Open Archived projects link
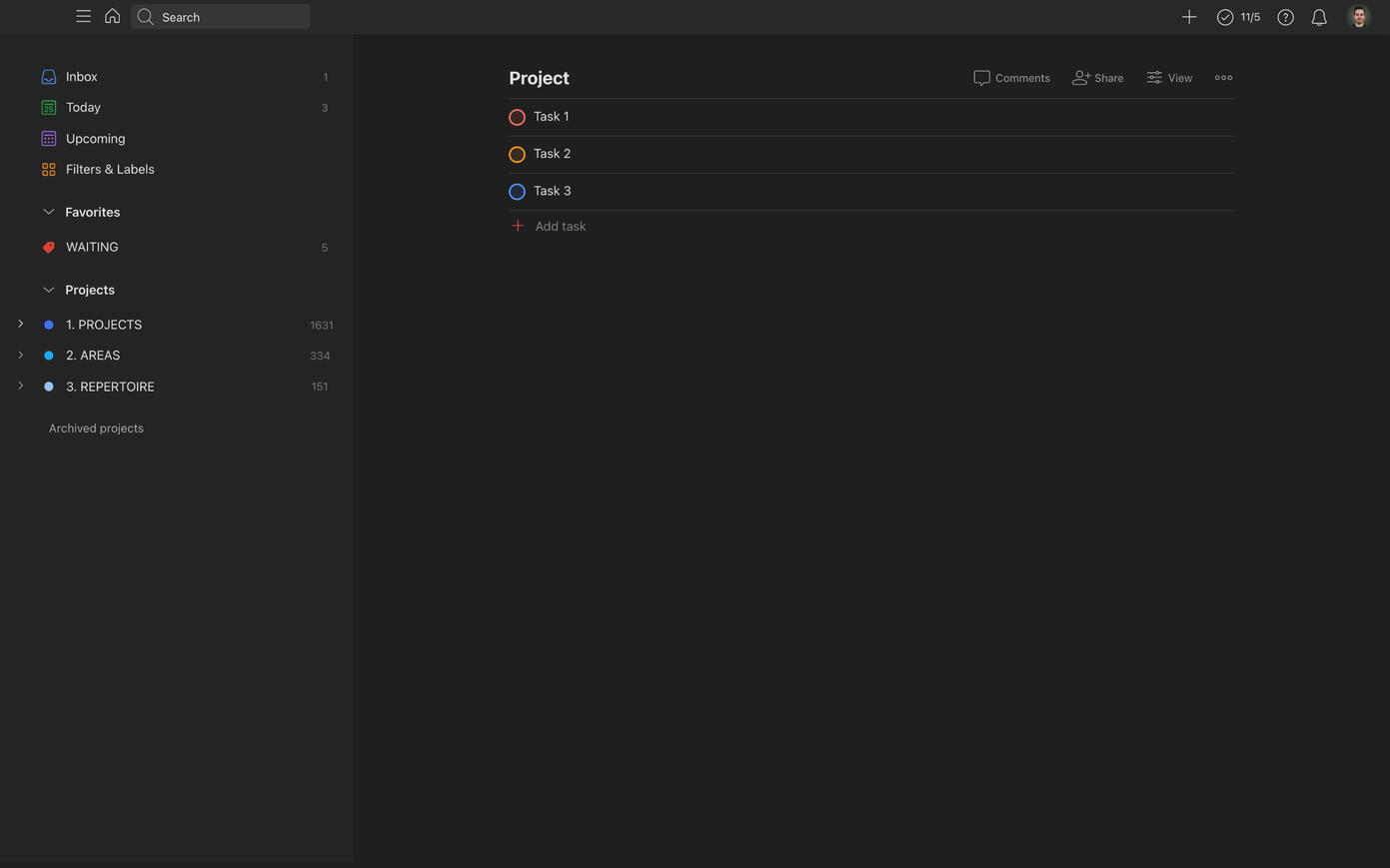This screenshot has height=868, width=1390. pos(96,429)
